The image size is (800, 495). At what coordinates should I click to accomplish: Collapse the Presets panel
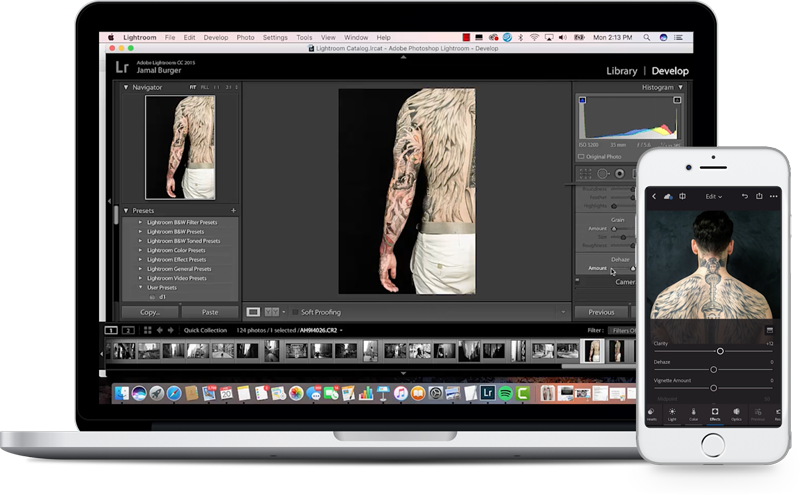126,210
